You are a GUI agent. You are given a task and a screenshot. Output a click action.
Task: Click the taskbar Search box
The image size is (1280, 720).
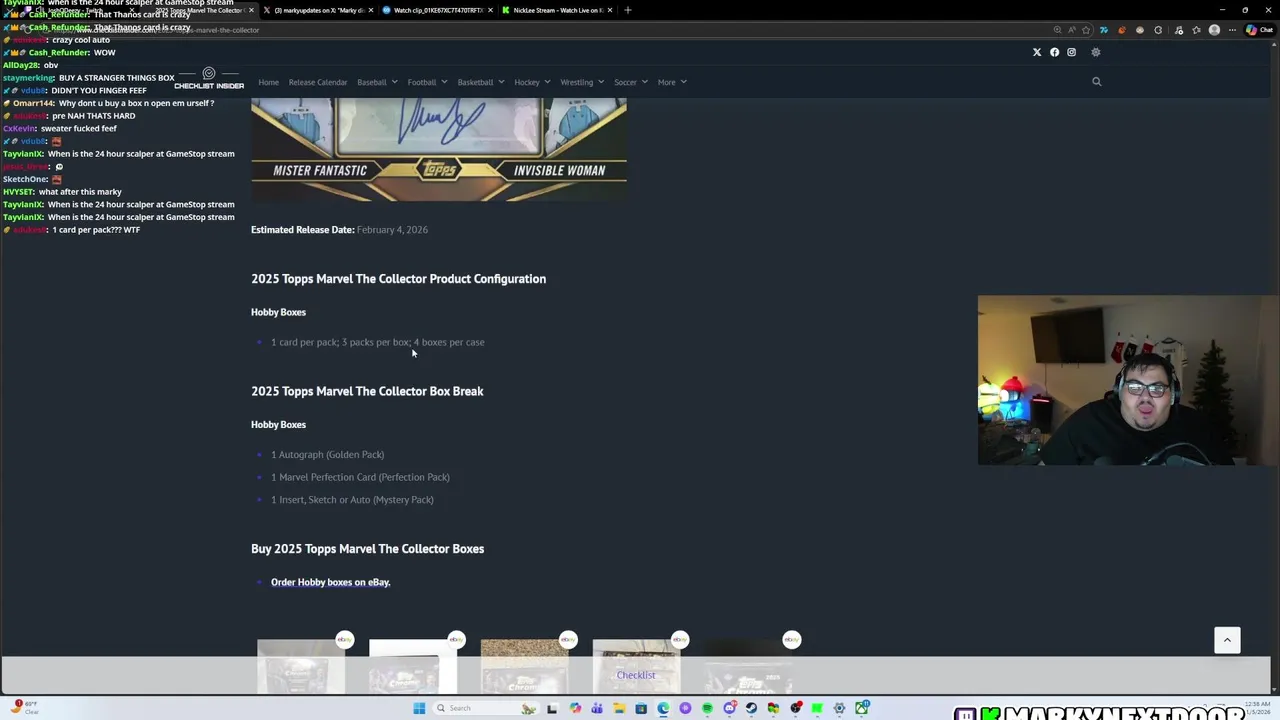(485, 708)
